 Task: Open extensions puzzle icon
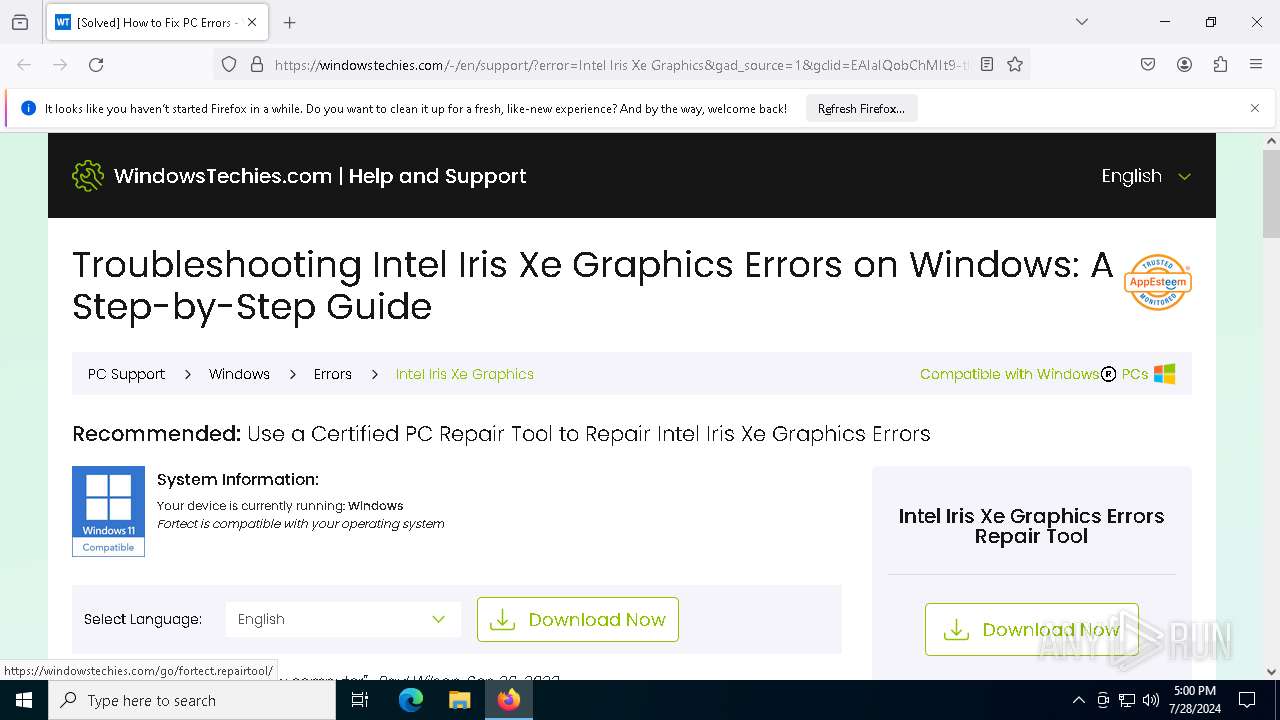[1220, 64]
